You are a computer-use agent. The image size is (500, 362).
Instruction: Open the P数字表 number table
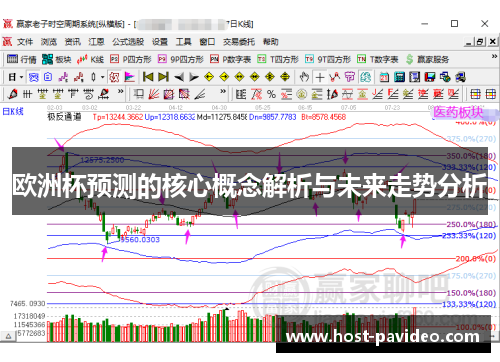(230, 59)
